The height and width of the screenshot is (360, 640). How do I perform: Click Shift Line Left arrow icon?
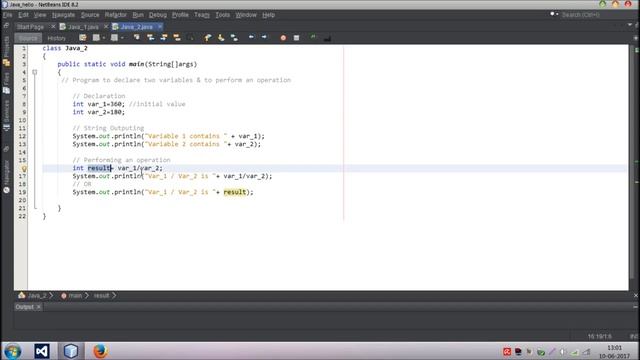point(251,37)
